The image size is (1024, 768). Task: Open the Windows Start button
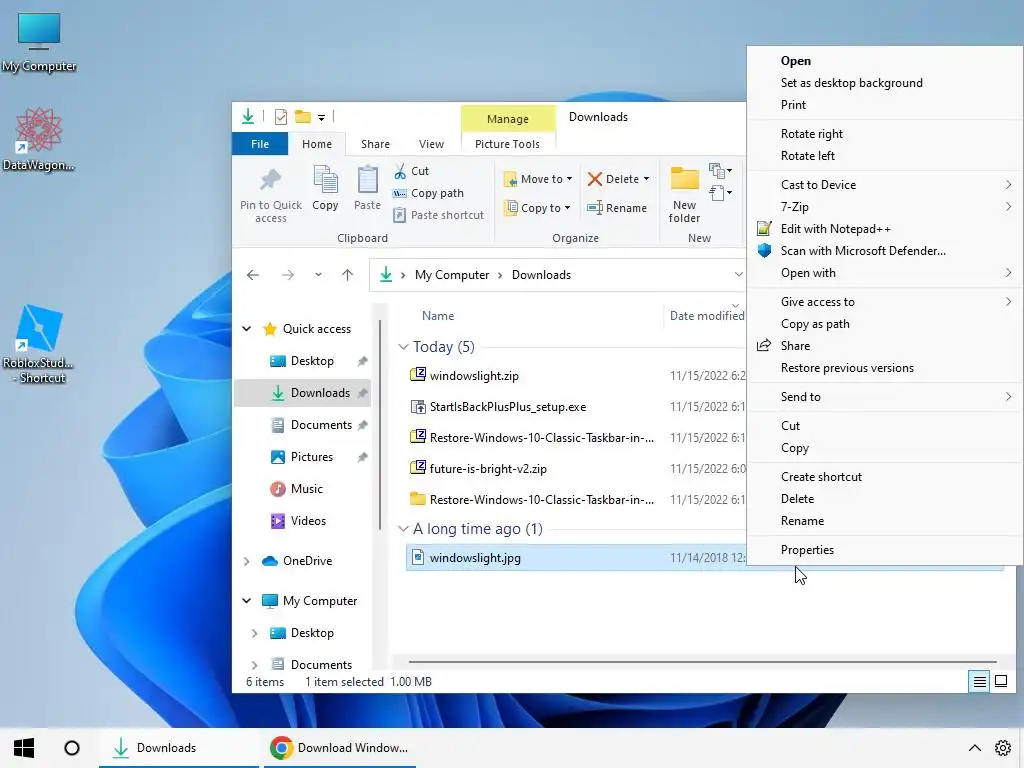[x=24, y=748]
